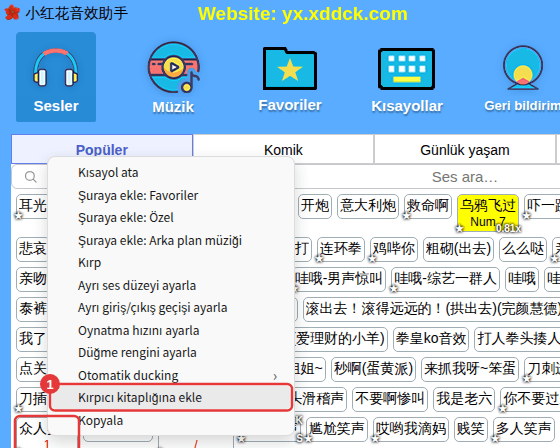The height and width of the screenshot is (448, 560).
Task: Play the 哎哟我滴妈 sound button
Action: (411, 429)
